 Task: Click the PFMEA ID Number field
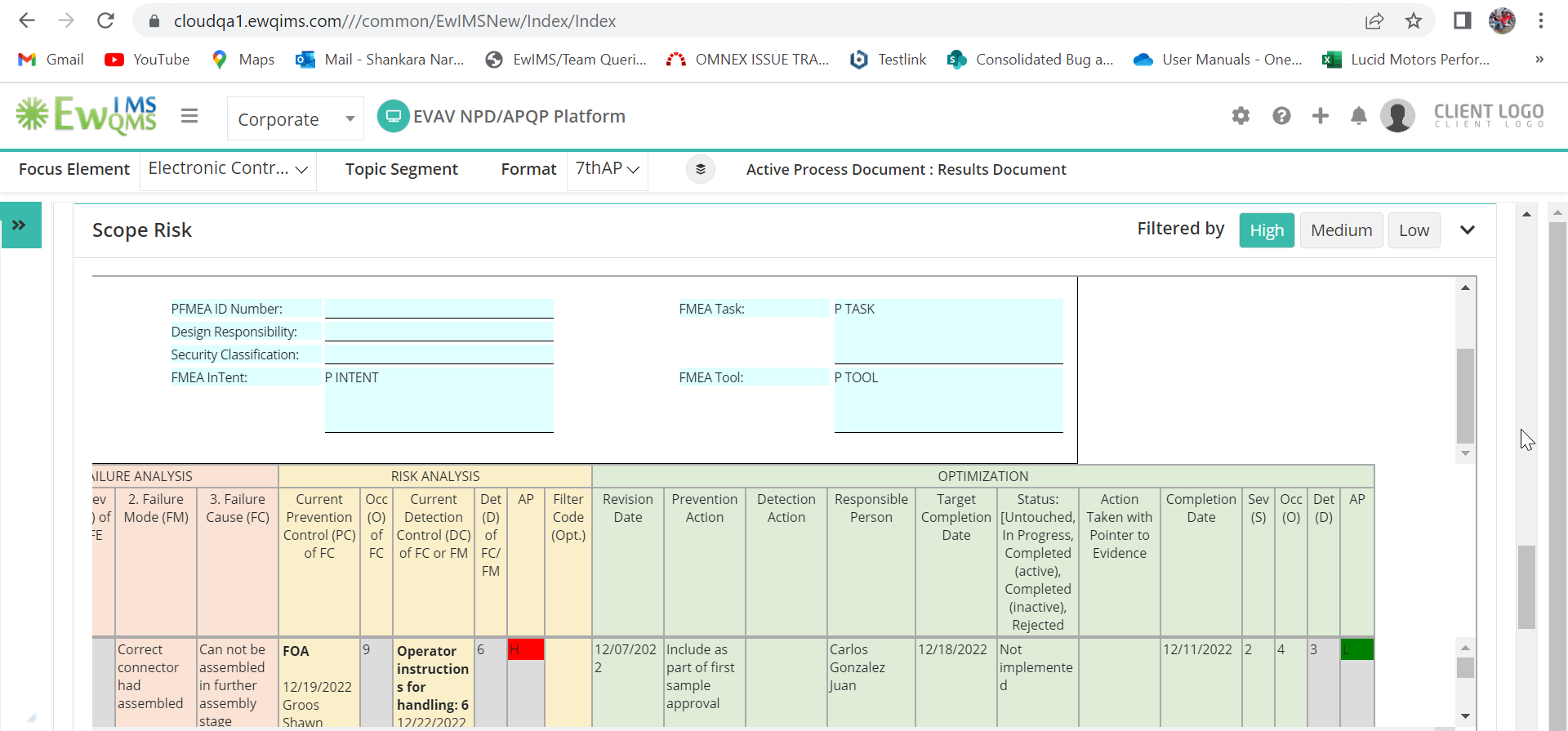(439, 308)
